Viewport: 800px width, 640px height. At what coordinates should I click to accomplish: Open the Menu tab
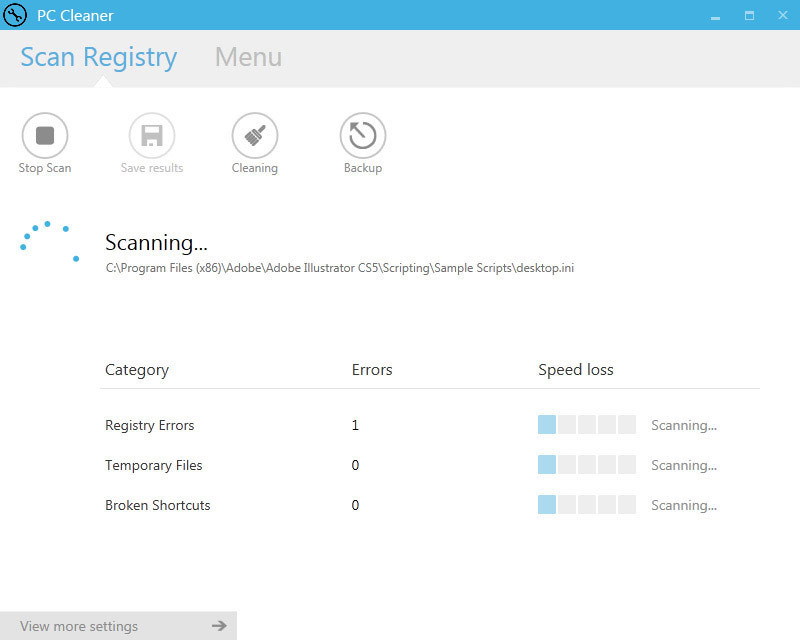[248, 57]
